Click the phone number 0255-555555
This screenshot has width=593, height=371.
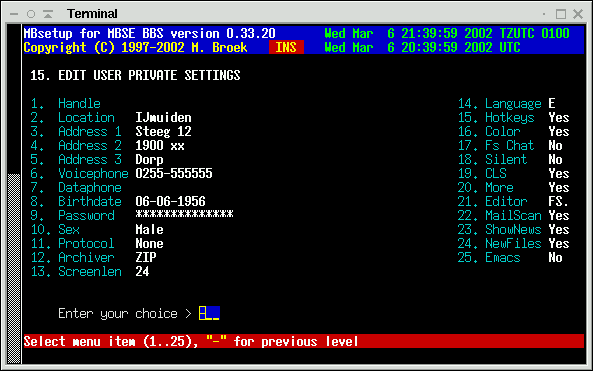(174, 173)
